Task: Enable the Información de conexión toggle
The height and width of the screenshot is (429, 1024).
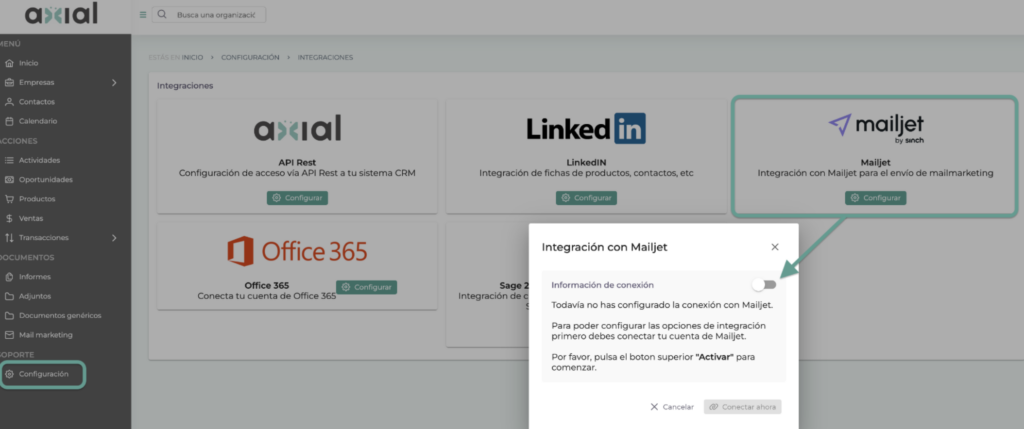Action: [x=764, y=285]
